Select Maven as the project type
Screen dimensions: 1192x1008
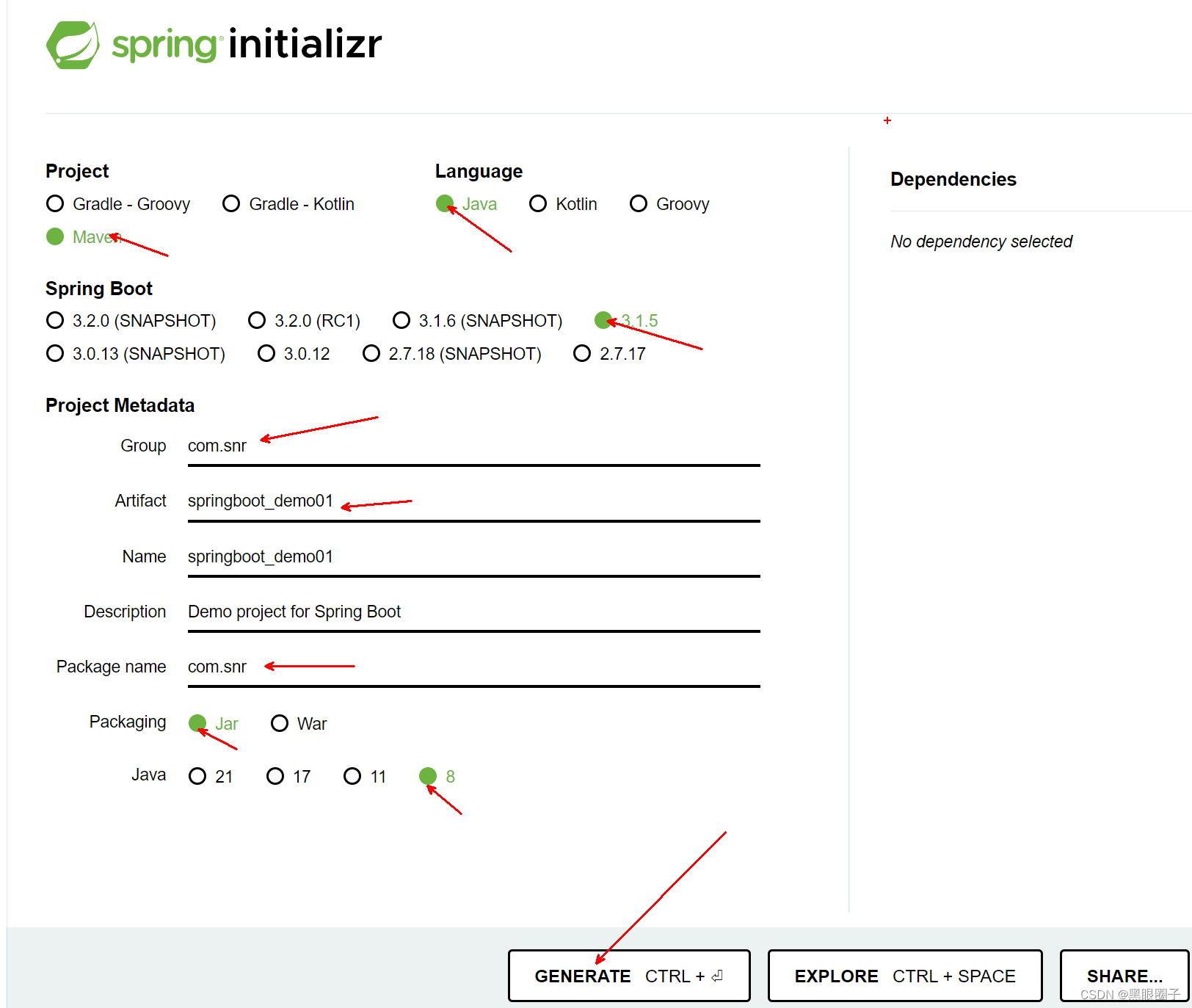coord(55,236)
